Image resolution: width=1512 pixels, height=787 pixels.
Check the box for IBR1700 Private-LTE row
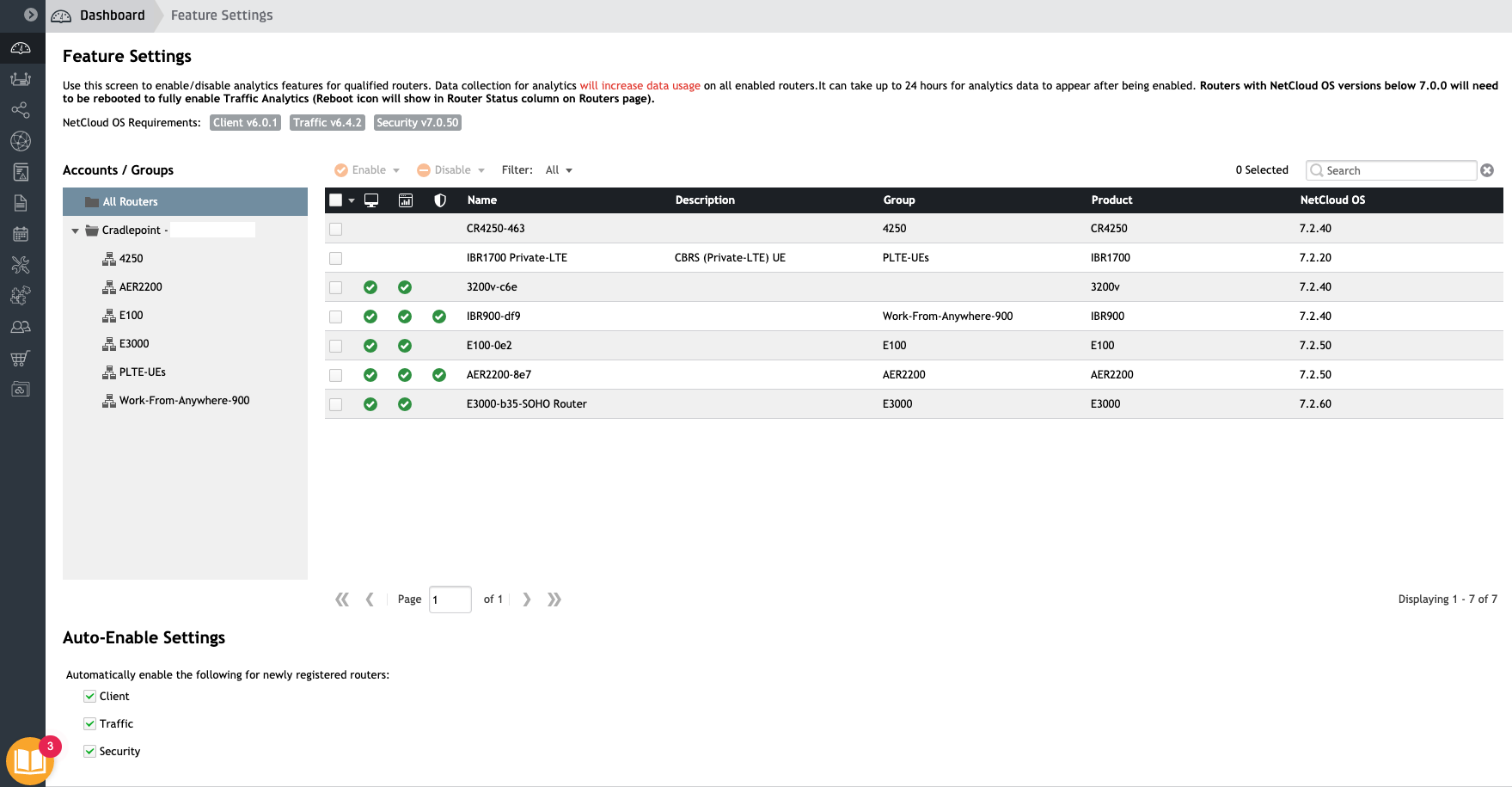(x=336, y=258)
